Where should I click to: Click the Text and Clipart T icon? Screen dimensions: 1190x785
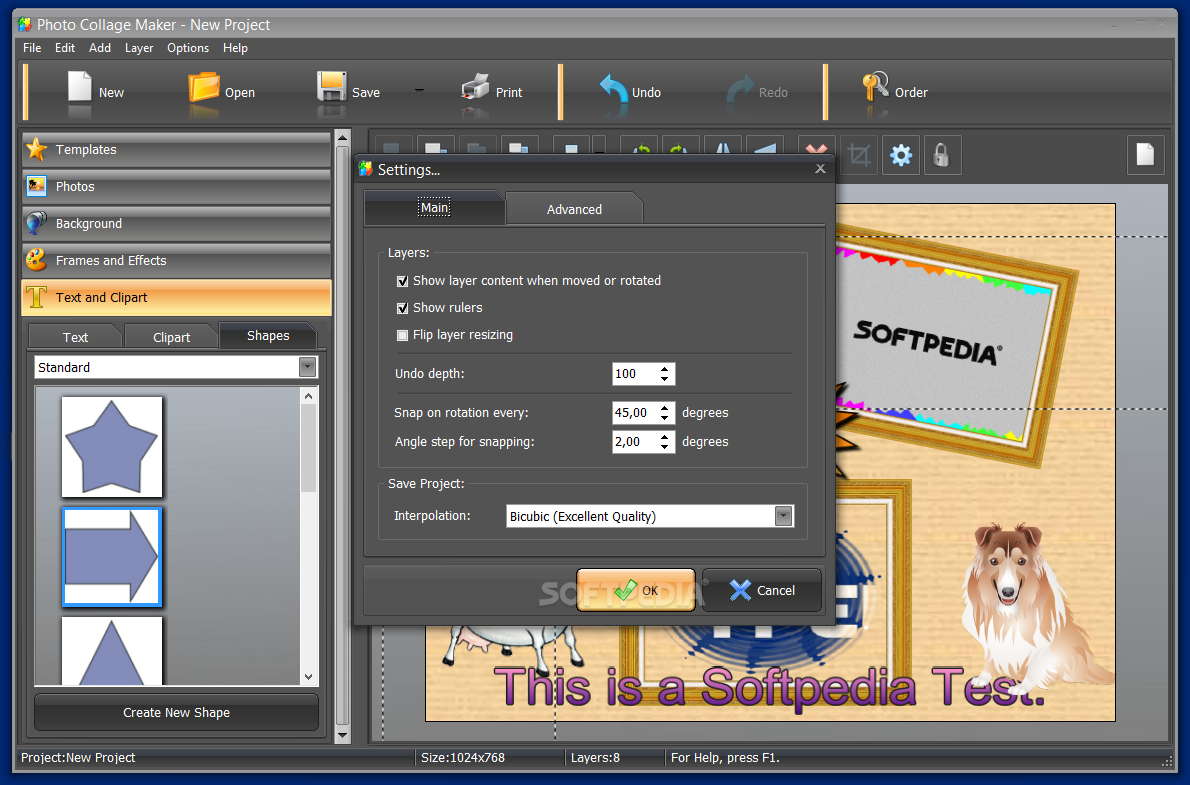[36, 297]
